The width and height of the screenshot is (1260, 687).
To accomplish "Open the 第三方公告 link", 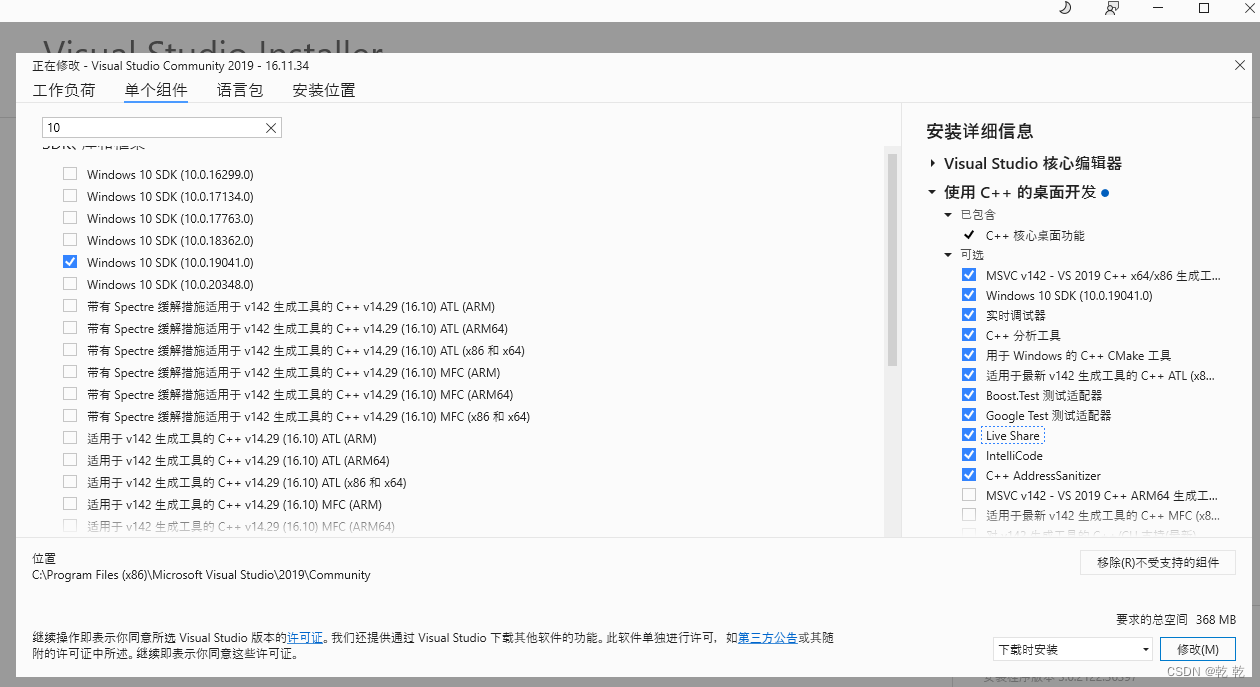I will [x=767, y=637].
